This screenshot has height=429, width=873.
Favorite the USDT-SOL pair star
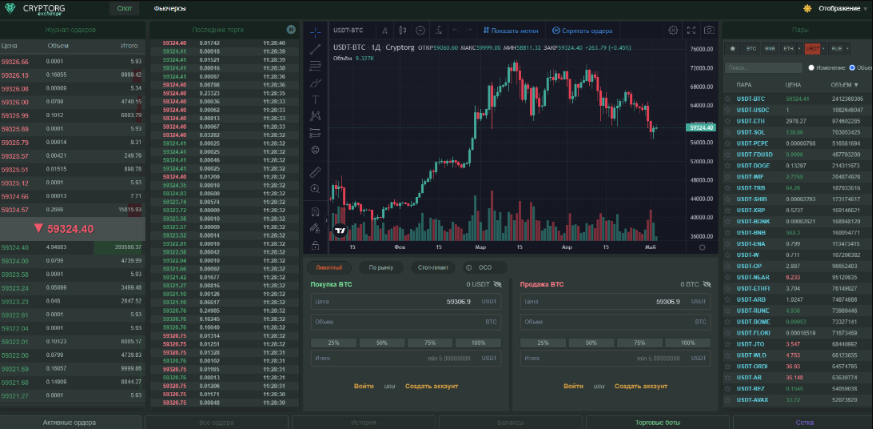point(727,132)
